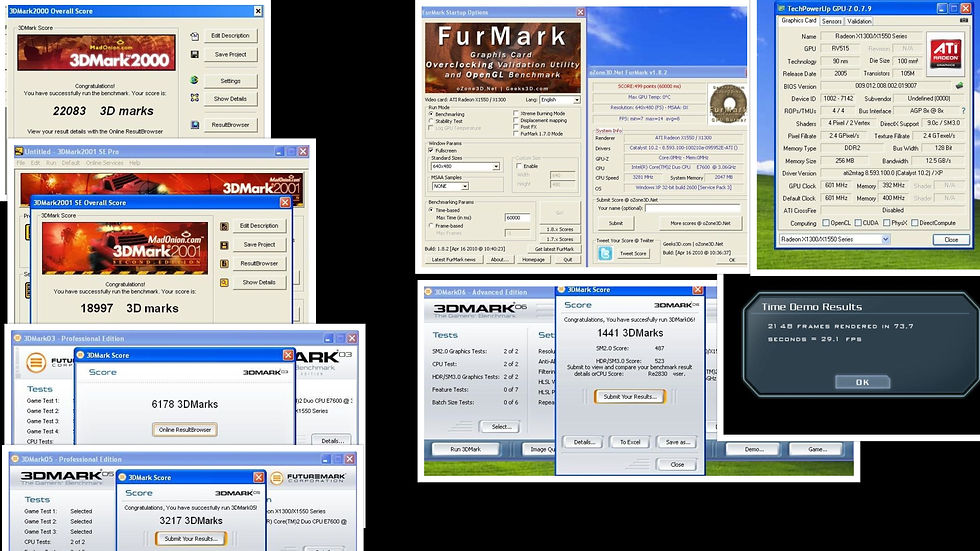This screenshot has height=551, width=980.
Task: Click the GPU-Z screenshot camera icon
Action: tap(963, 21)
